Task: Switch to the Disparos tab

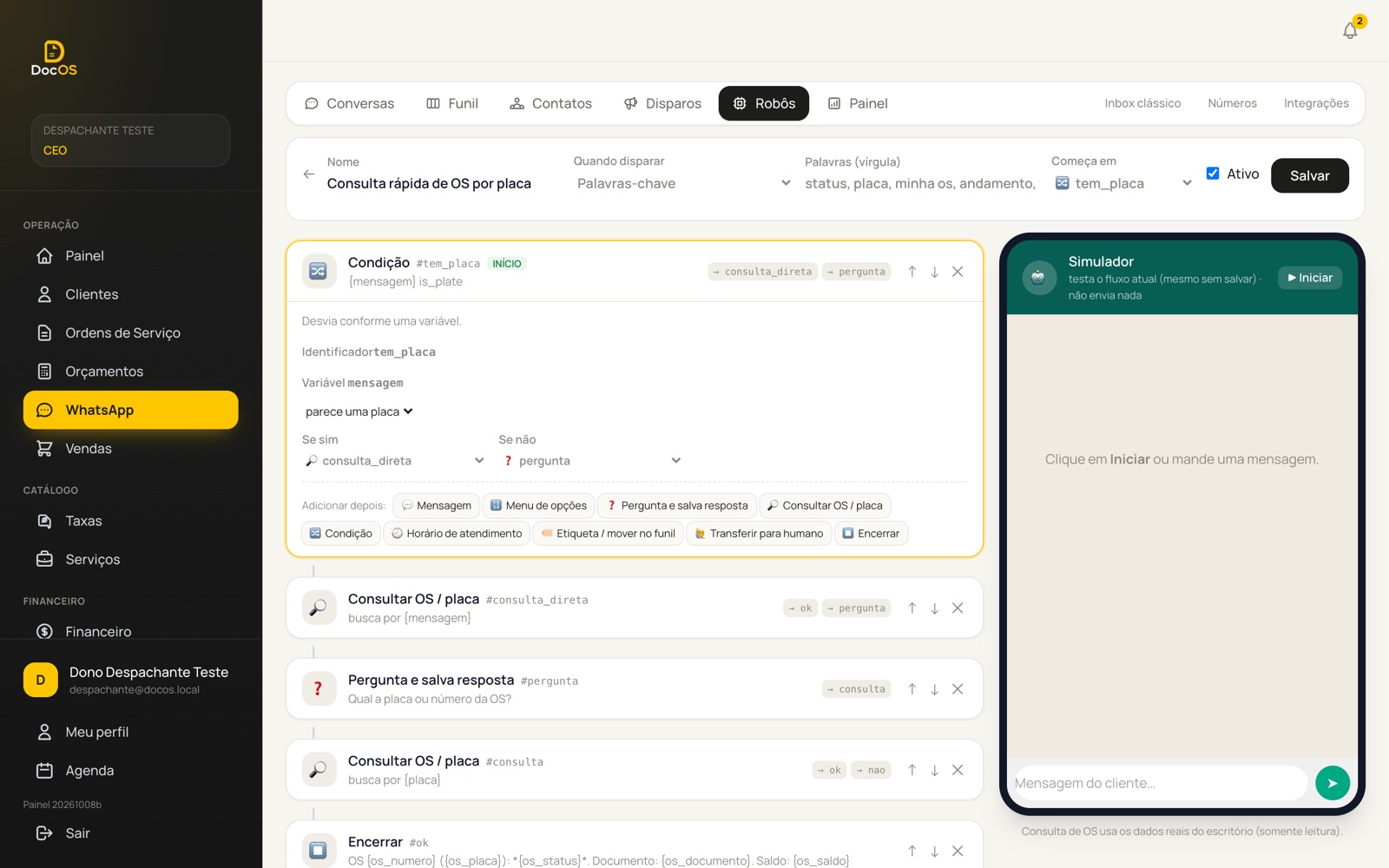Action: pyautogui.click(x=662, y=103)
